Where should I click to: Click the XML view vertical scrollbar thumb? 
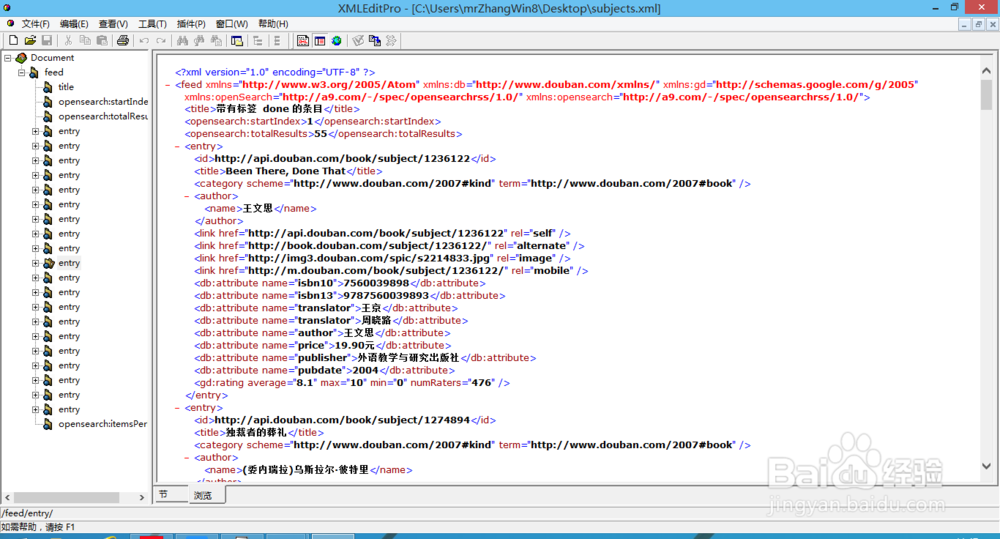pyautogui.click(x=986, y=94)
